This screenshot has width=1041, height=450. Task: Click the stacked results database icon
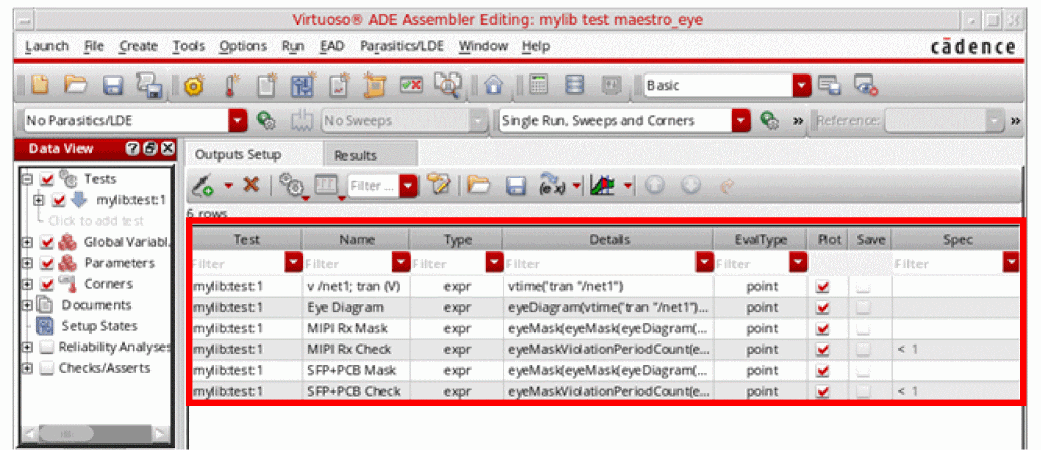(574, 86)
